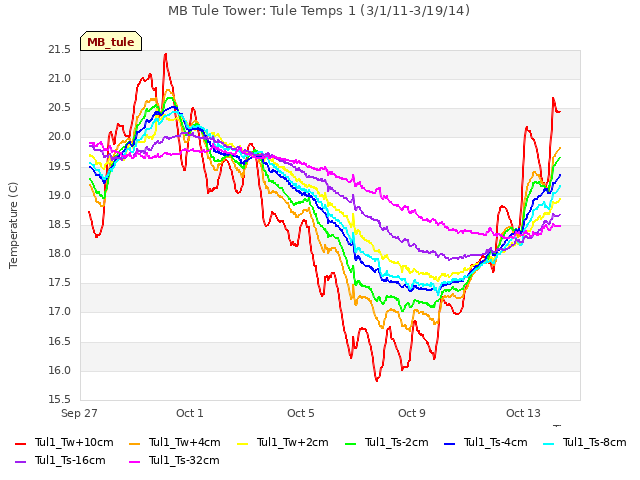The width and height of the screenshot is (640, 480).
Task: Click the 19.0 y-axis tick label
Action: (x=59, y=195)
